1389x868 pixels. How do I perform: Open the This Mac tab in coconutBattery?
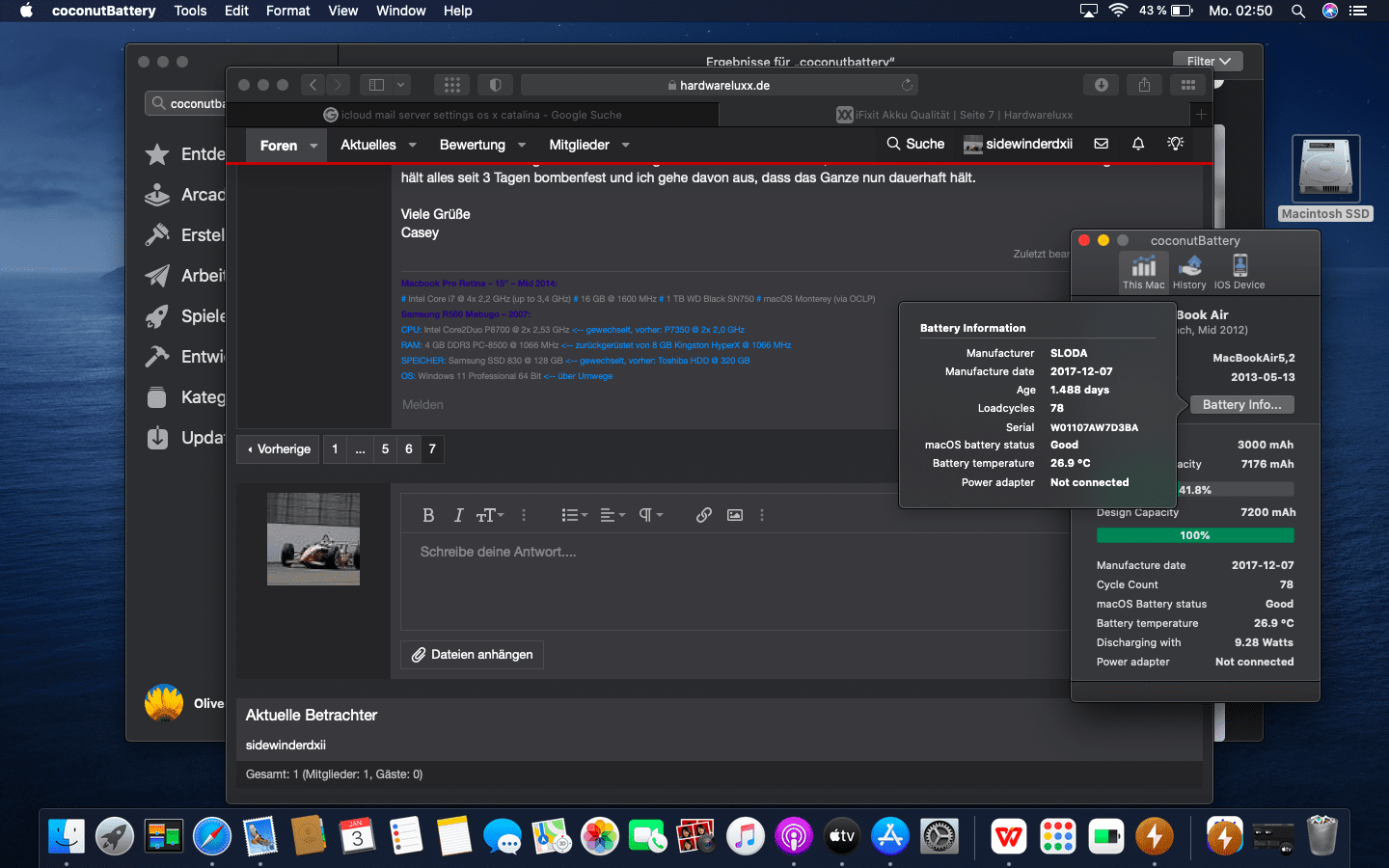tap(1143, 272)
